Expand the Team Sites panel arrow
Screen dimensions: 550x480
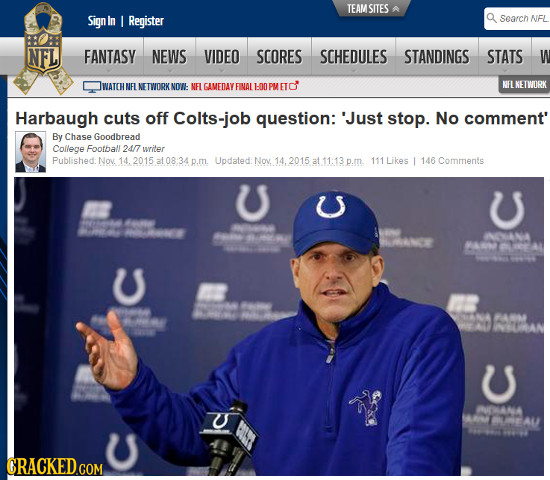395,9
